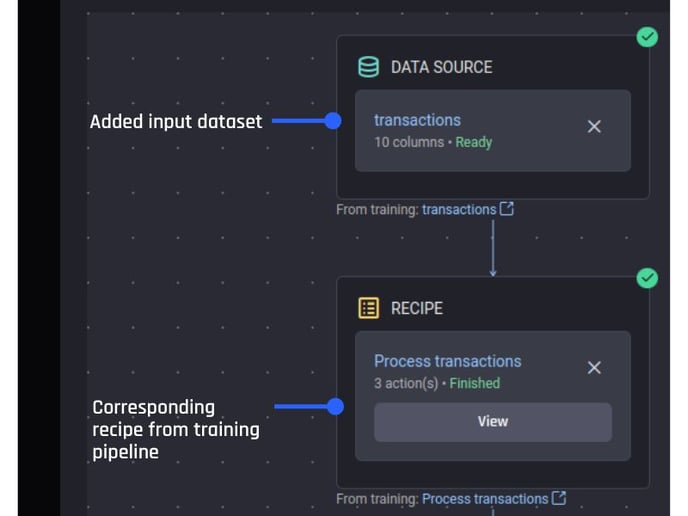Click the '10 columns' text
Viewport: 688px width, 516px height.
point(409,142)
